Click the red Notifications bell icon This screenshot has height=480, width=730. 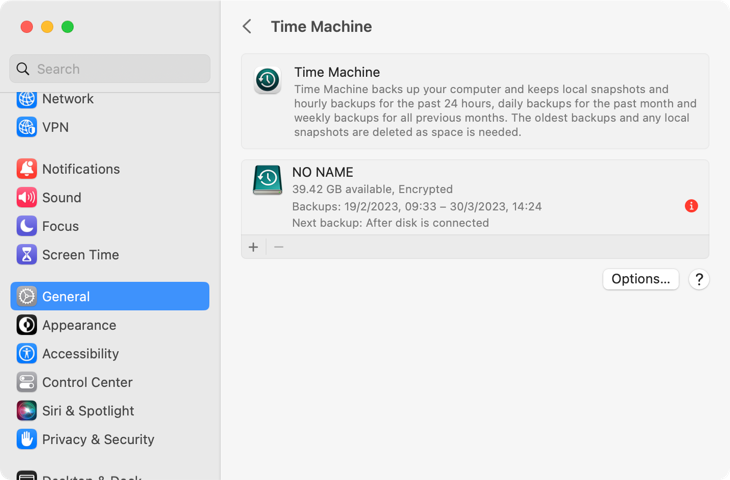(27, 169)
